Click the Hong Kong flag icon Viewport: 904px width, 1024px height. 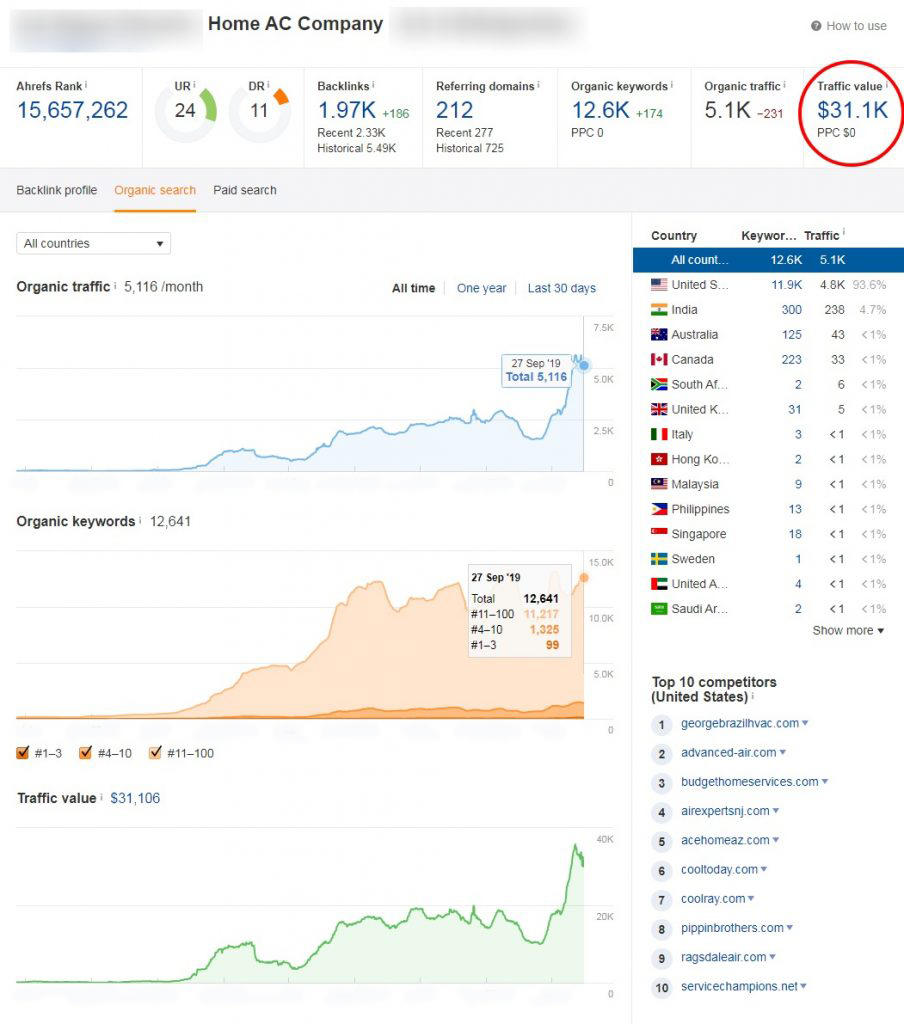pos(659,459)
